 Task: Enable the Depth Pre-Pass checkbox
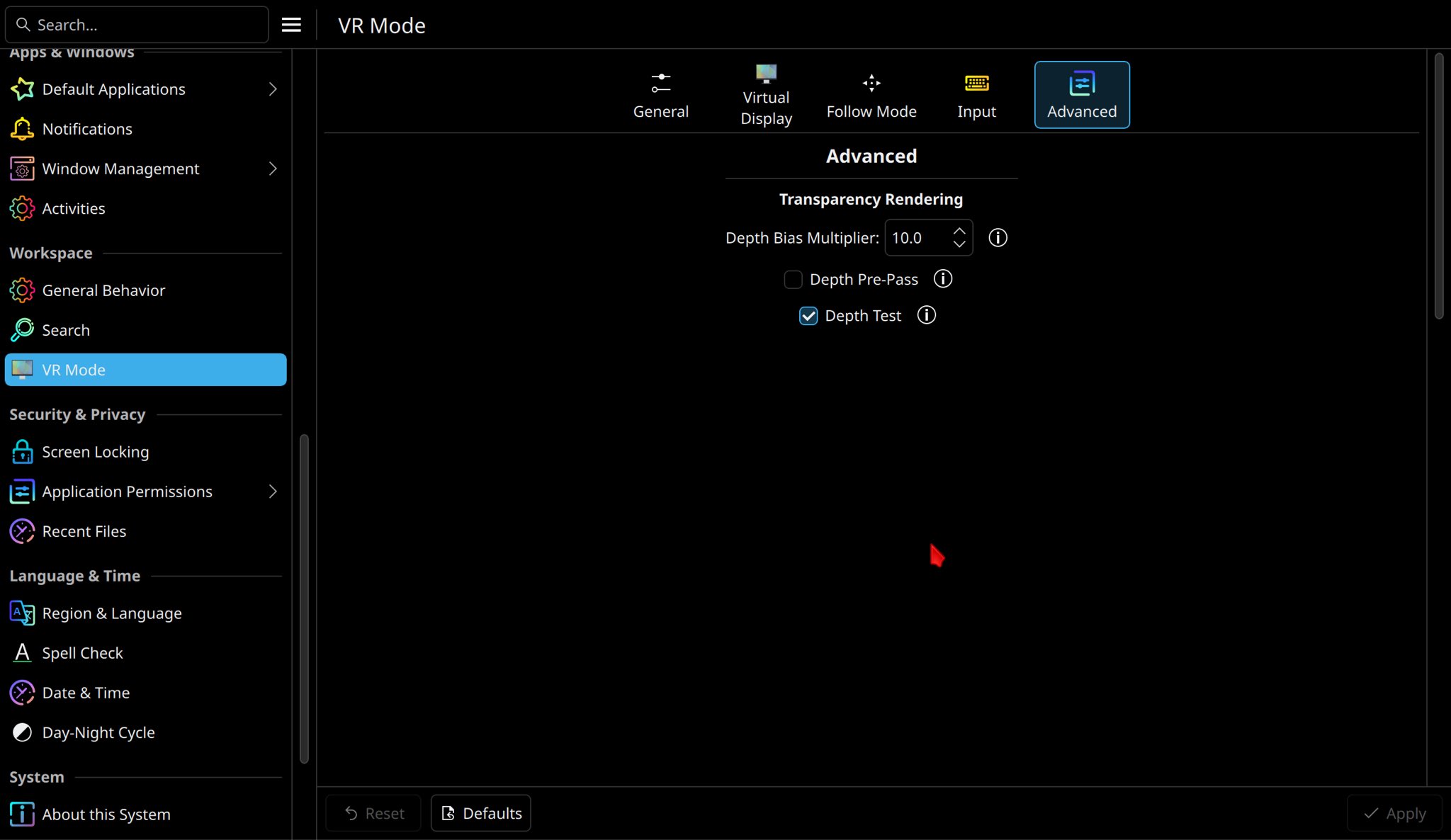point(793,280)
